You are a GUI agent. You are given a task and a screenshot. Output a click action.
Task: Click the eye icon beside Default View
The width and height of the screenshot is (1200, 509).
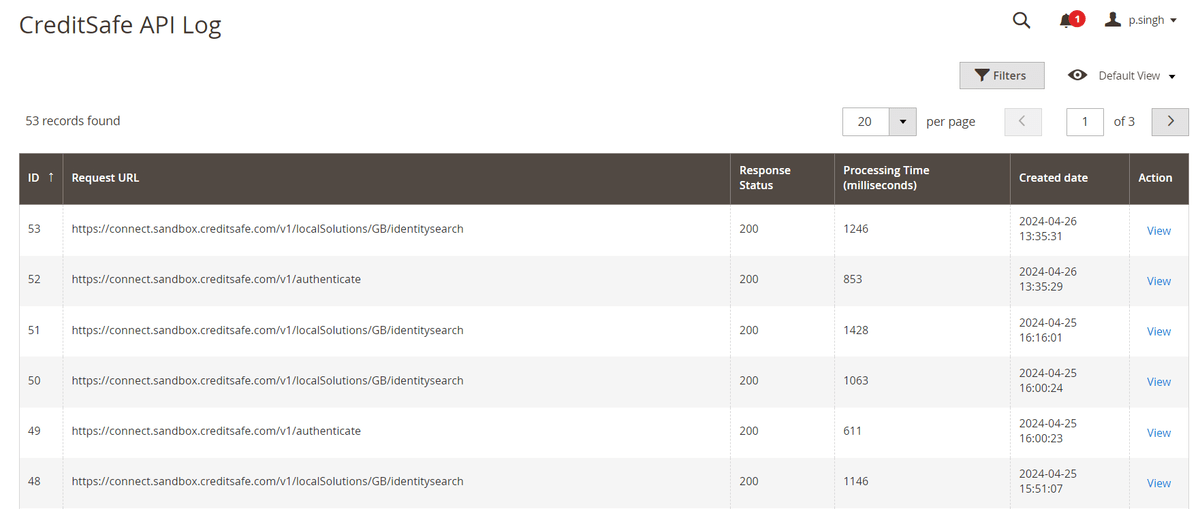tap(1077, 76)
